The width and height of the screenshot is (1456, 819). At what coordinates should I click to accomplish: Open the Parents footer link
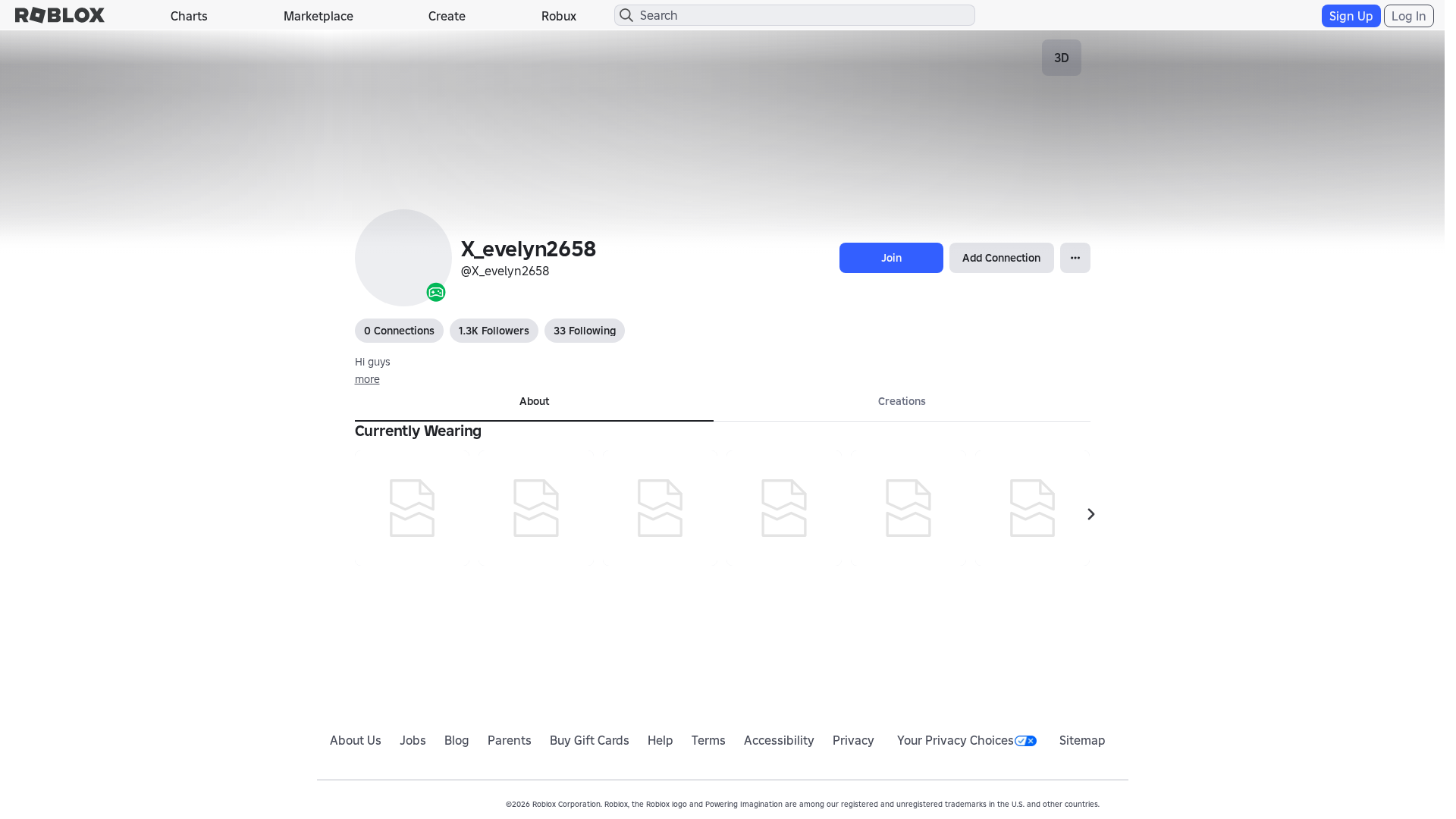(510, 740)
